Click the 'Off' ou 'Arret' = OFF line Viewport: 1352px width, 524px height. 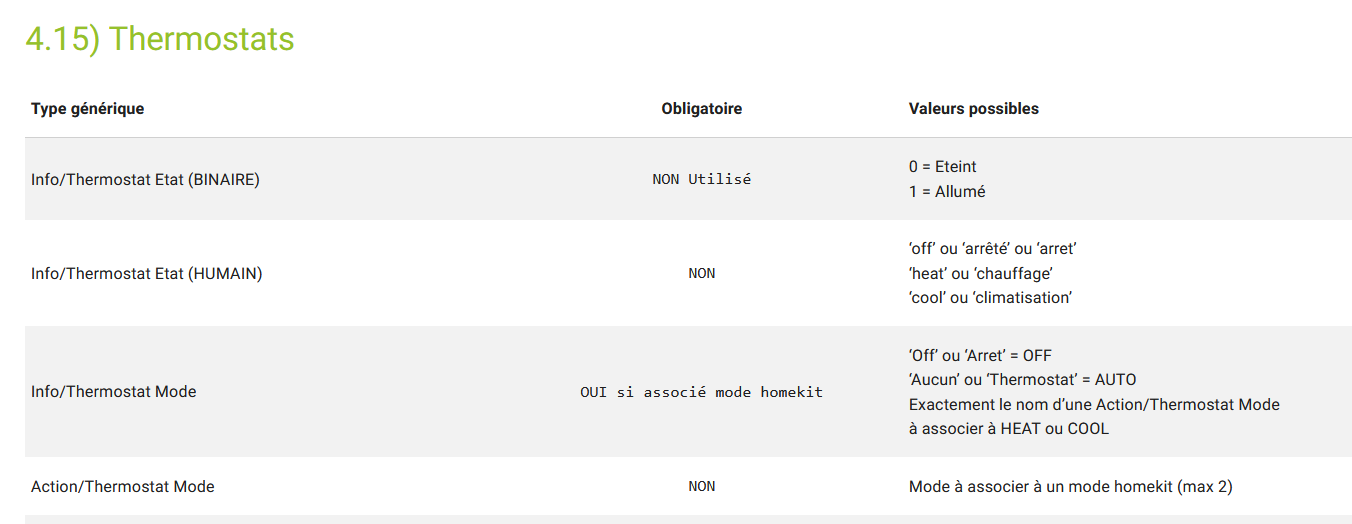(x=980, y=356)
